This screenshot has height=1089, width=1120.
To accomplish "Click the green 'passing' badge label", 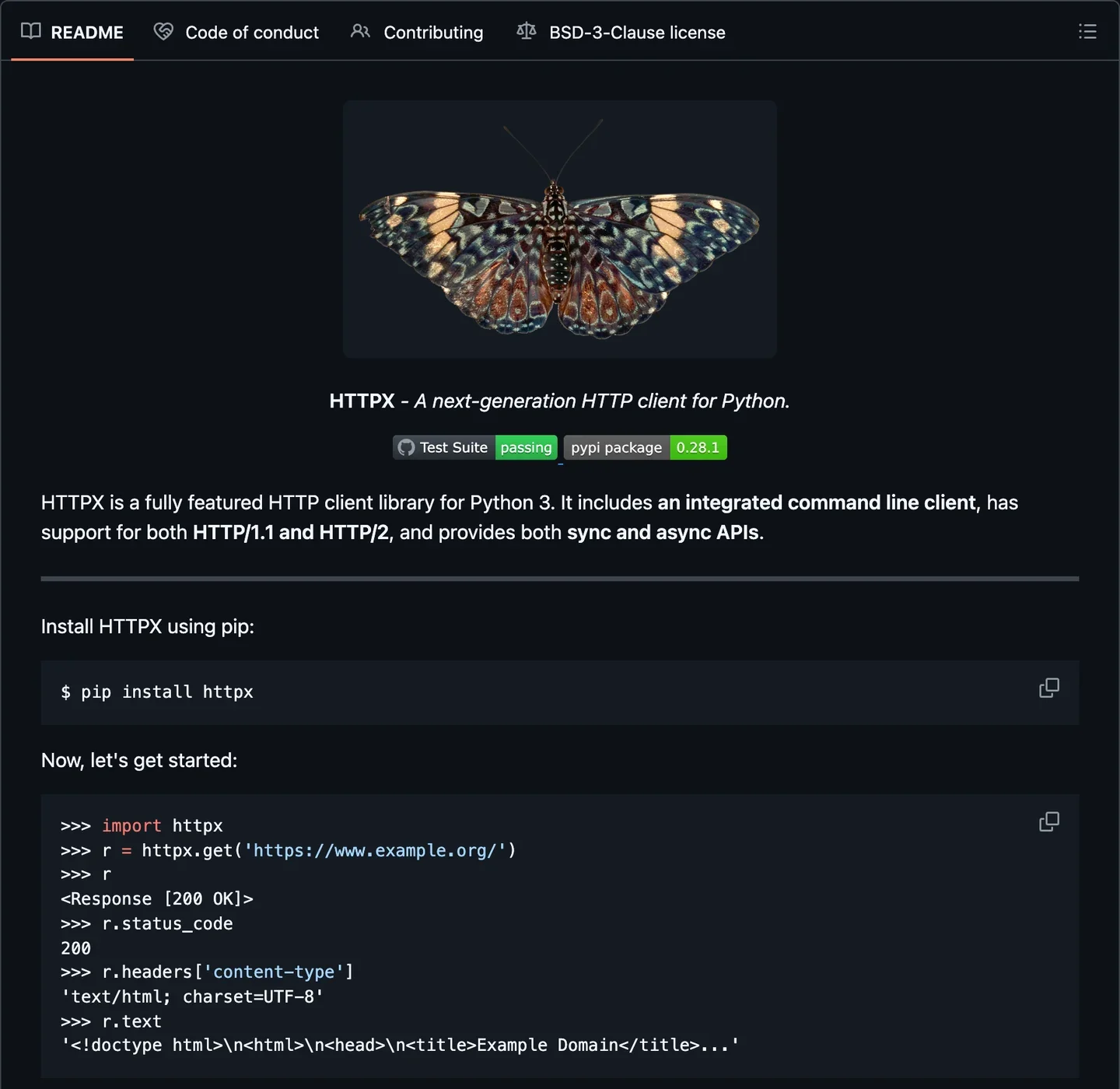I will 527,447.
